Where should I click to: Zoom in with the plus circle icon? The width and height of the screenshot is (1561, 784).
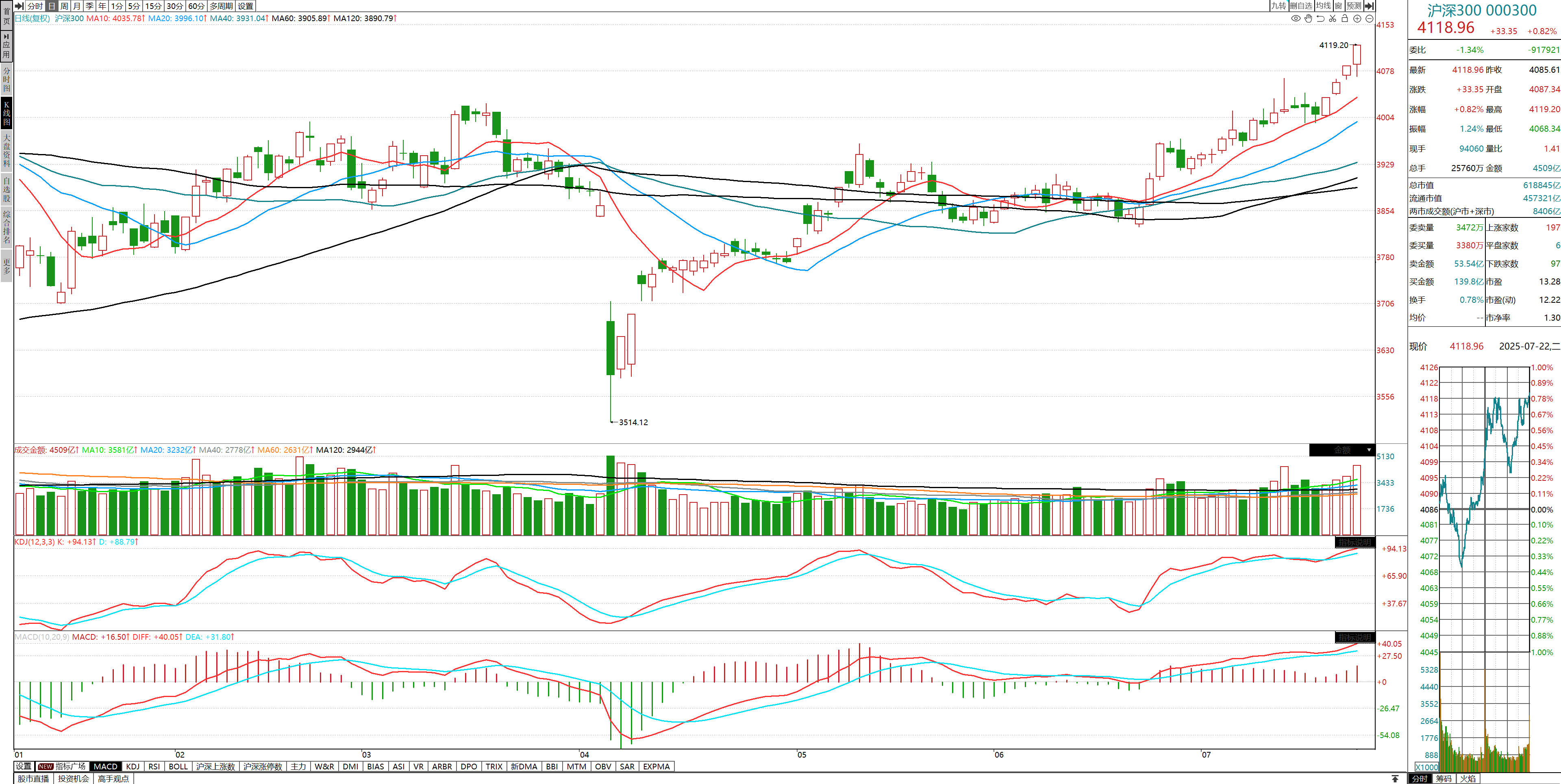[x=1357, y=18]
